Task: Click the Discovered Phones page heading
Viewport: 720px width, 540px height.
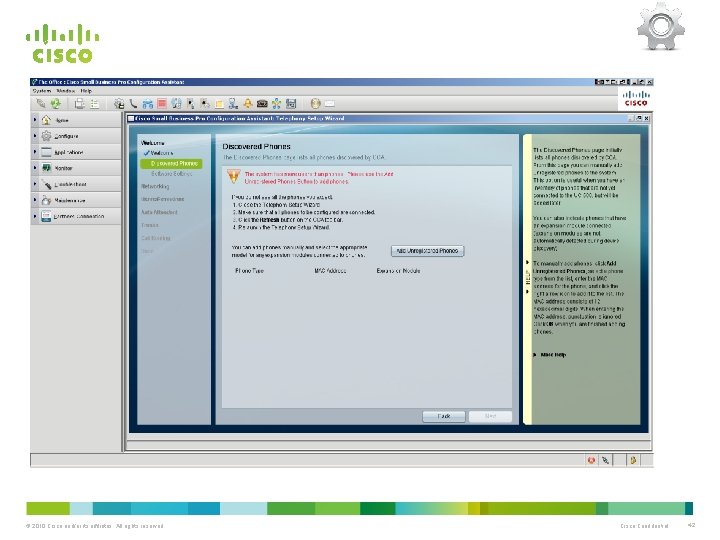Action: 256,146
